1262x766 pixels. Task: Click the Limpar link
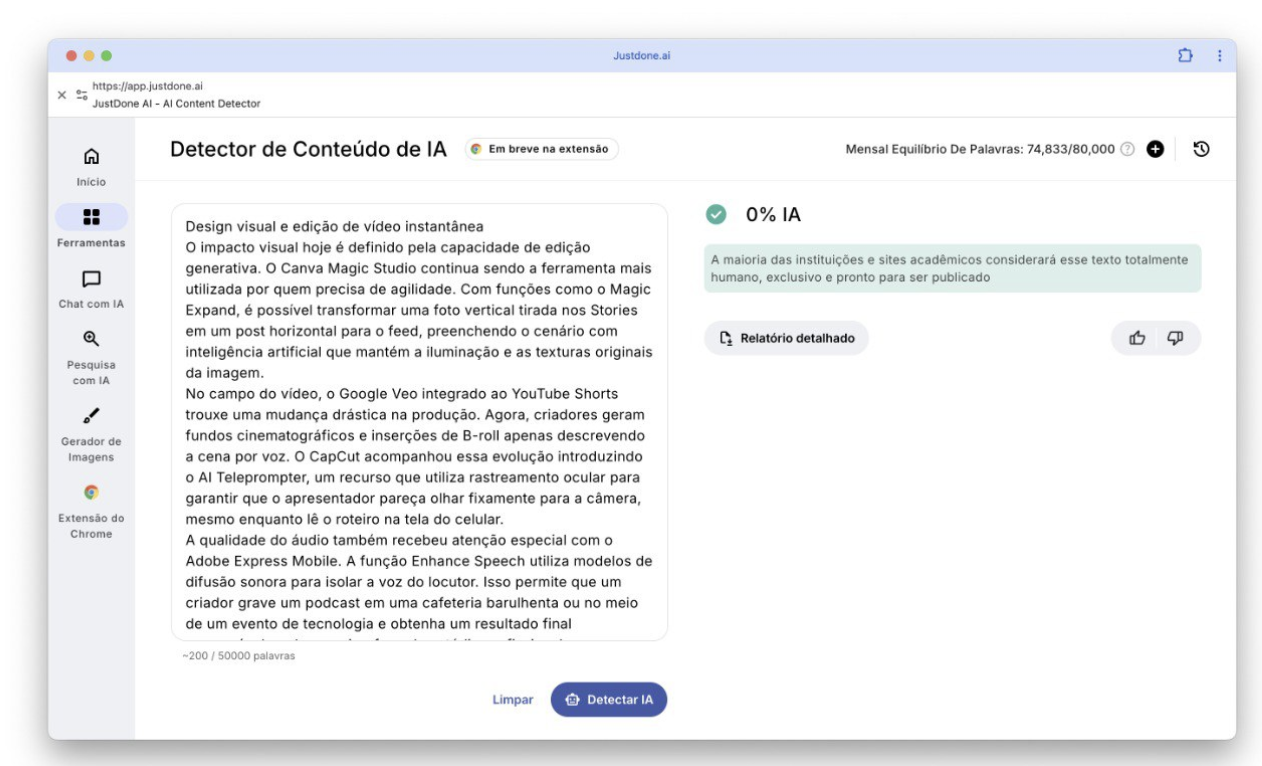[x=512, y=700]
